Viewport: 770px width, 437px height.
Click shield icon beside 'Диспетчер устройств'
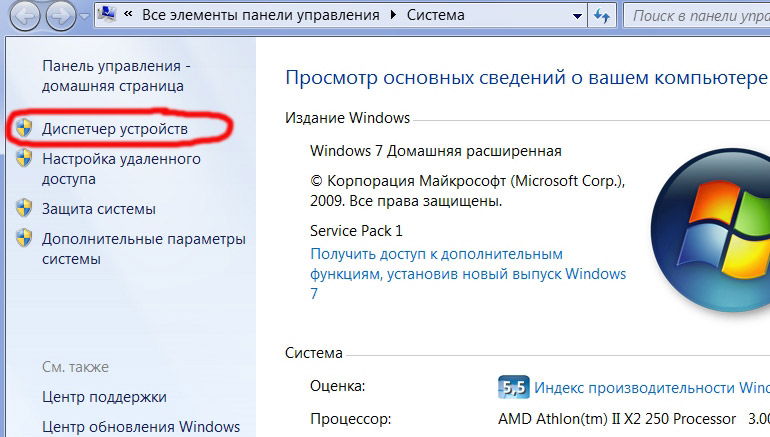(x=24, y=128)
